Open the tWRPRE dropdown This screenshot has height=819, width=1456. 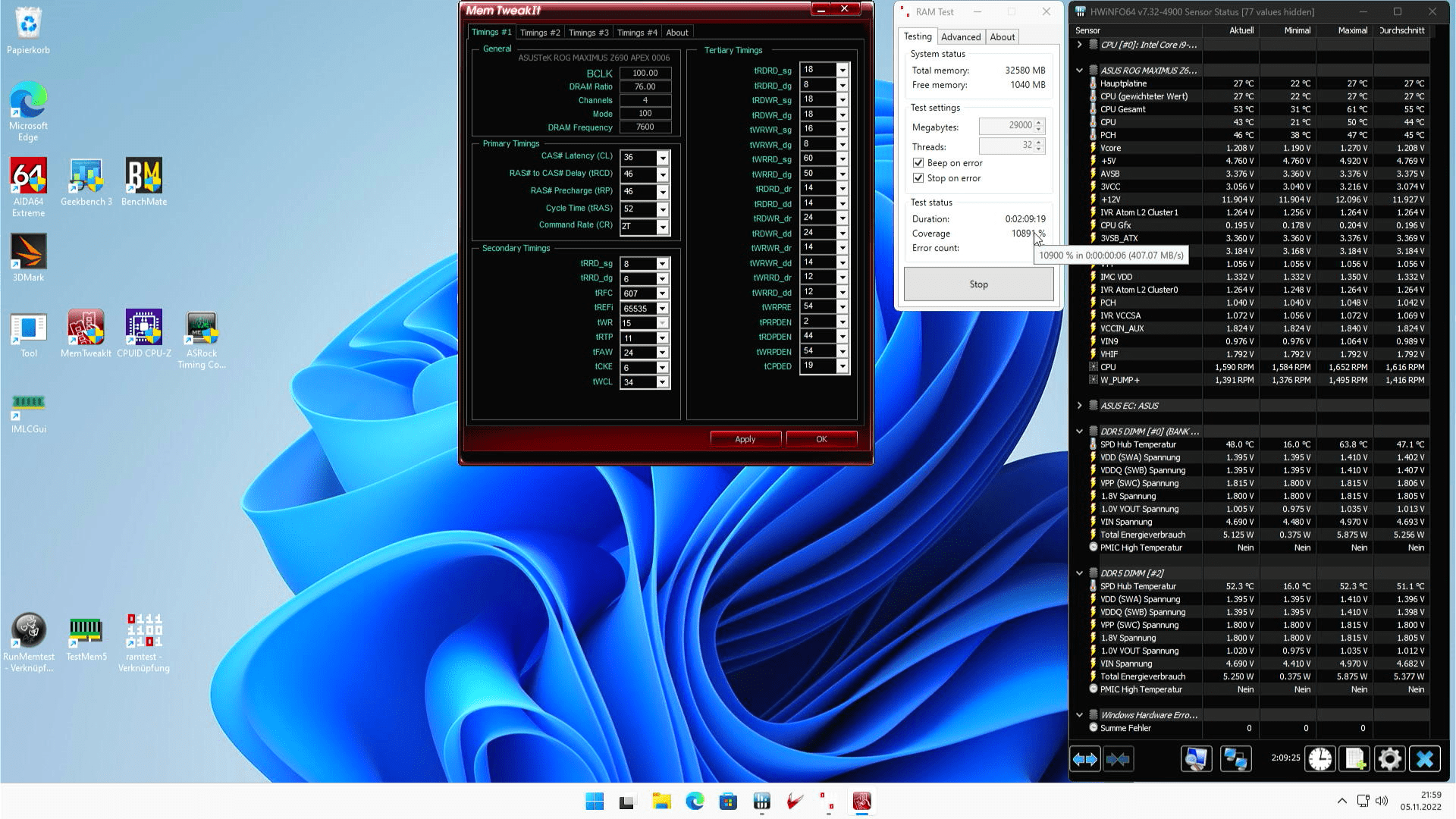(843, 306)
